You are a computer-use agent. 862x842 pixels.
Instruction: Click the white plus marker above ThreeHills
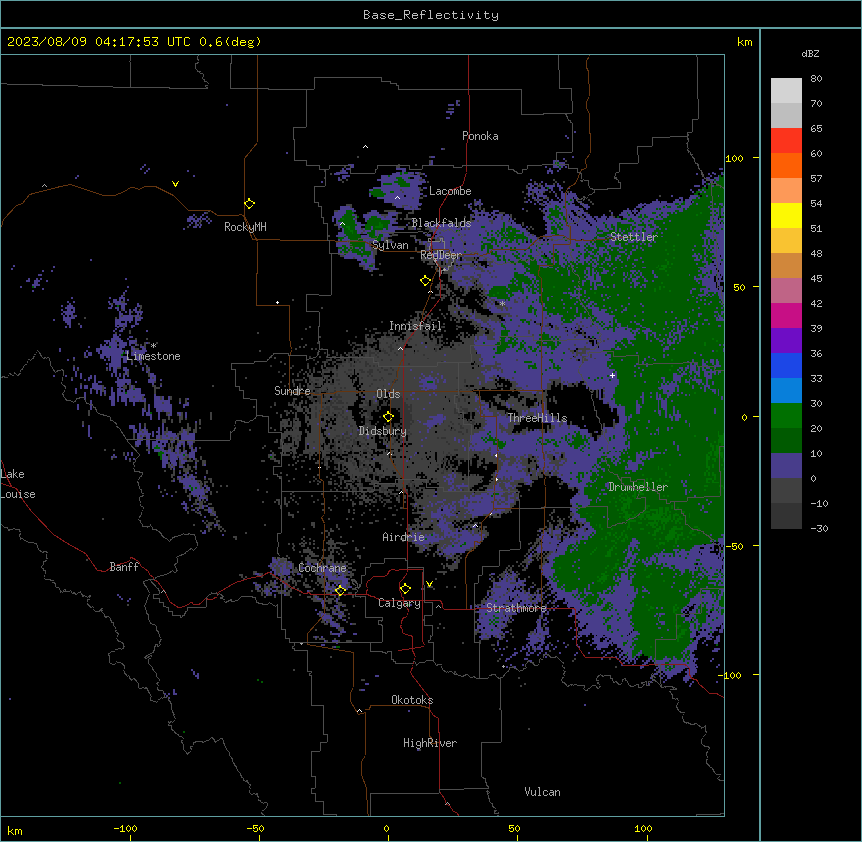612,375
